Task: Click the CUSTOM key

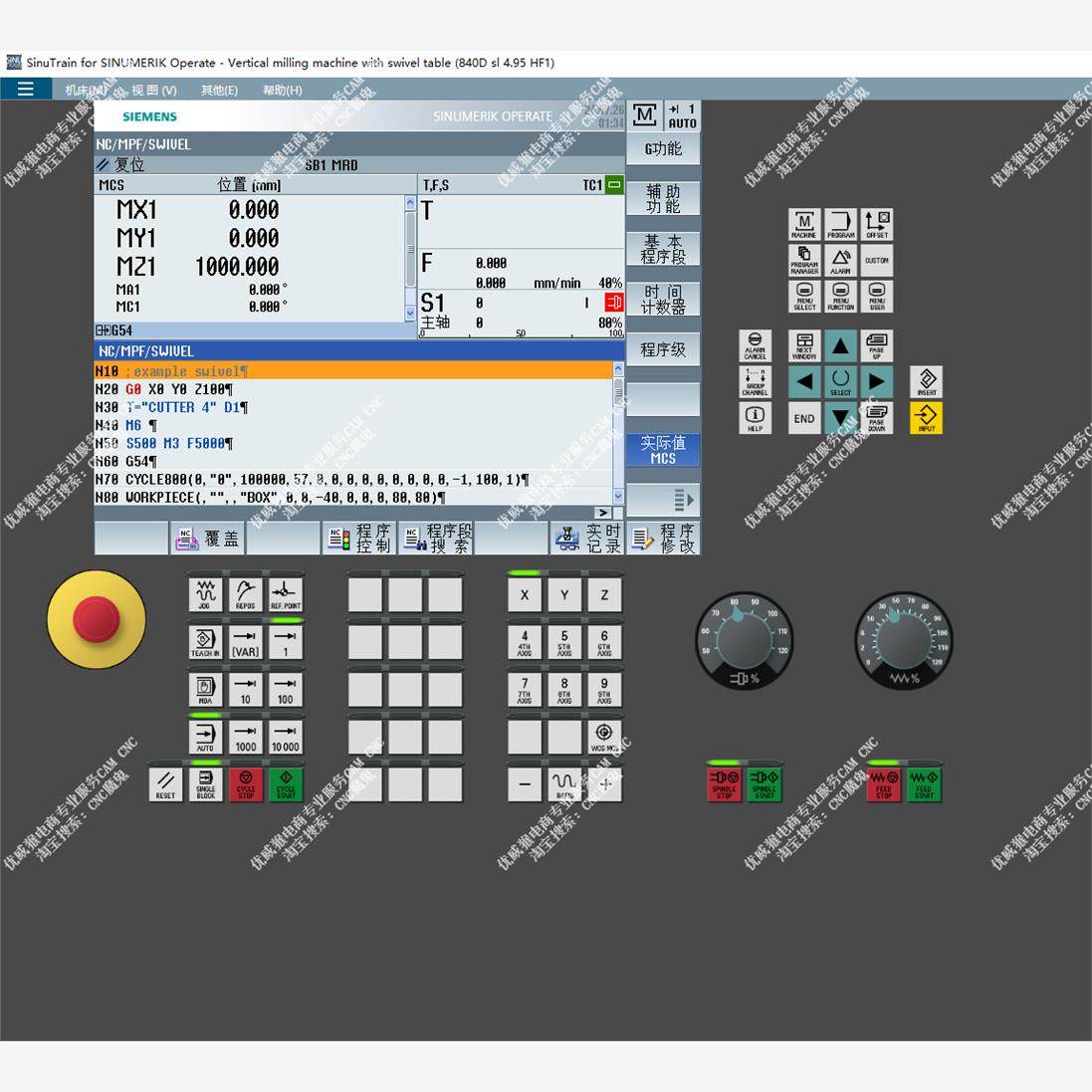Action: pos(877,261)
